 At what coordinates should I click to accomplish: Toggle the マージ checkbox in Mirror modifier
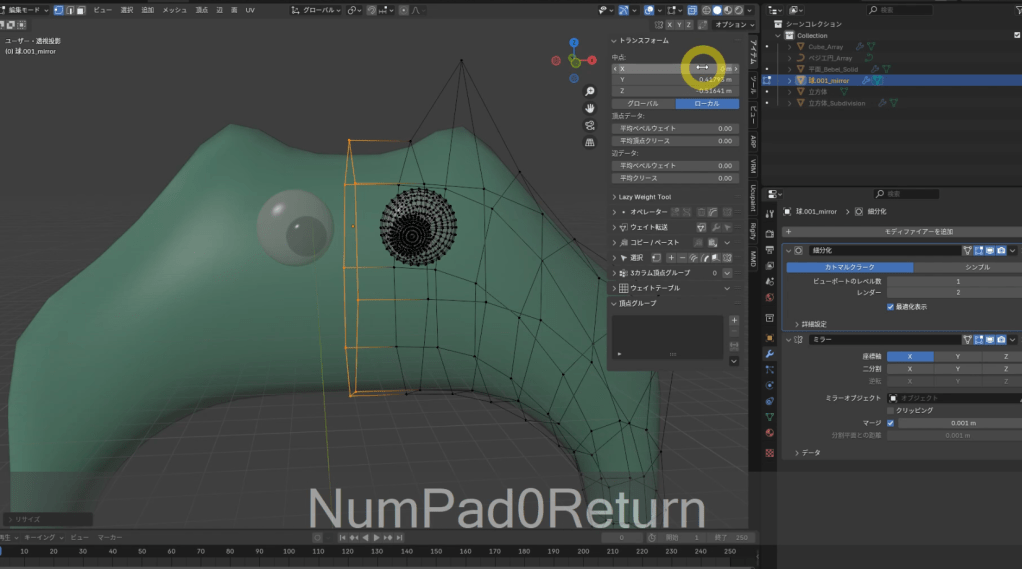(890, 423)
